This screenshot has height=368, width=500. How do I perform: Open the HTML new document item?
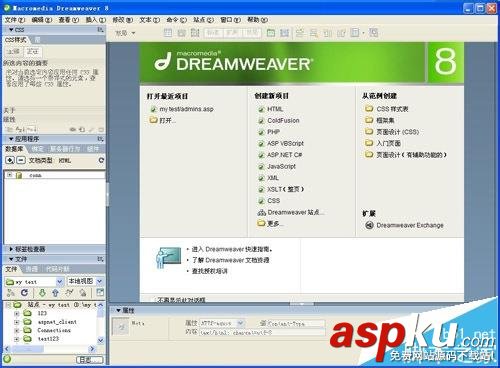(x=271, y=109)
